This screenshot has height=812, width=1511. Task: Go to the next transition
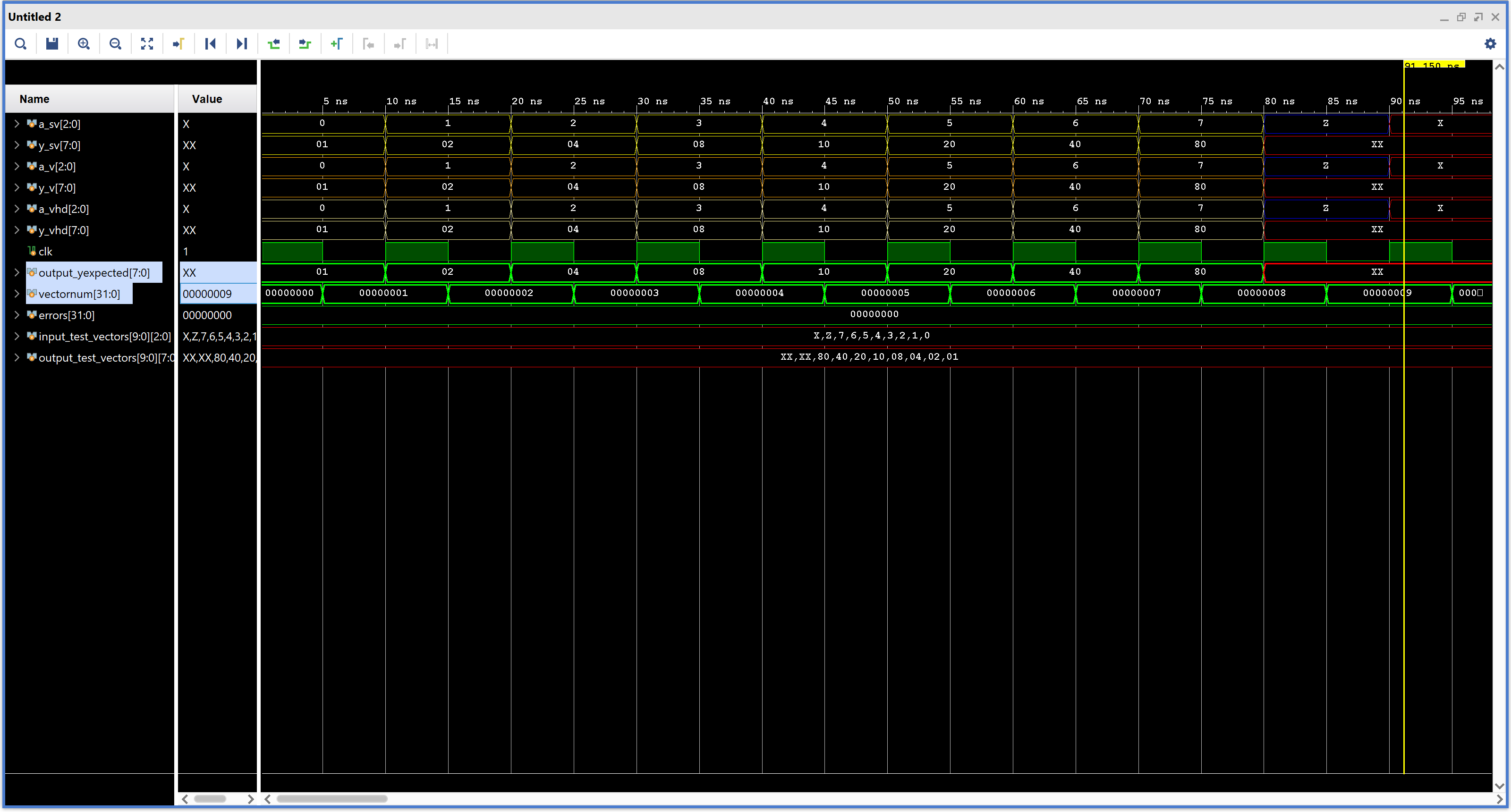305,44
